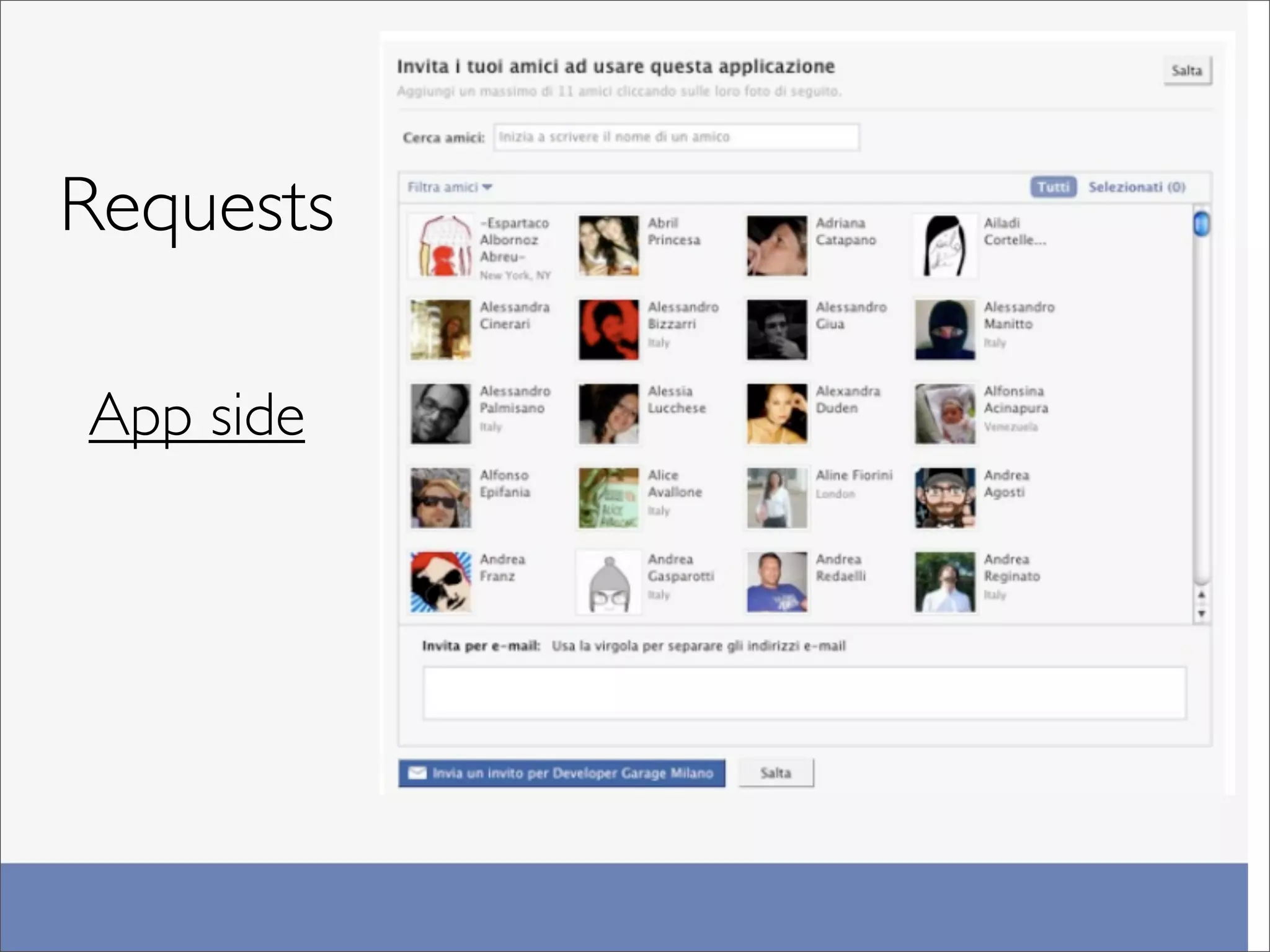Click the name text Abril Princesa
1270x952 pixels.
click(674, 232)
